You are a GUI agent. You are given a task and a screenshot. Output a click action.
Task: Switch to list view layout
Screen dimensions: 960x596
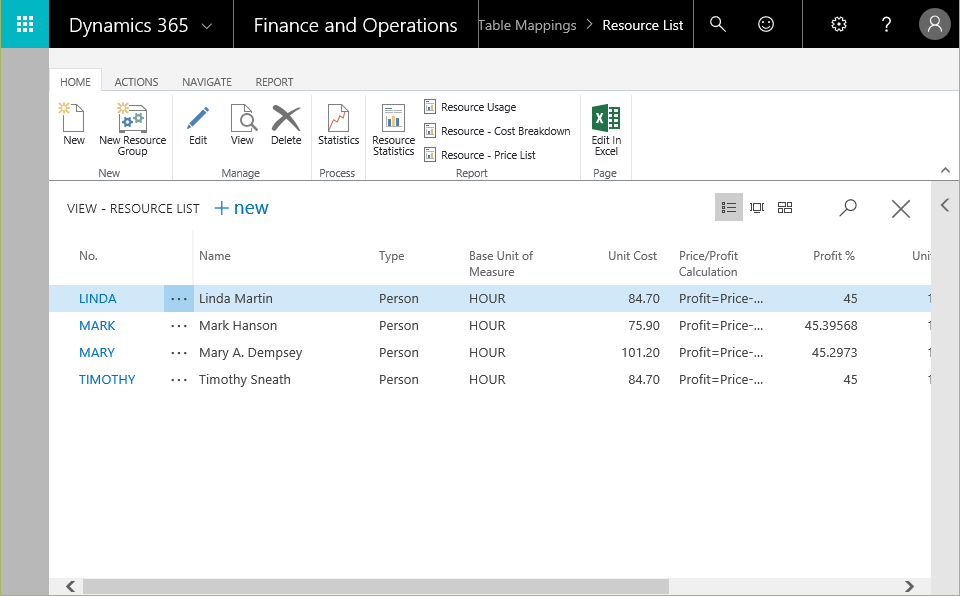click(x=729, y=207)
